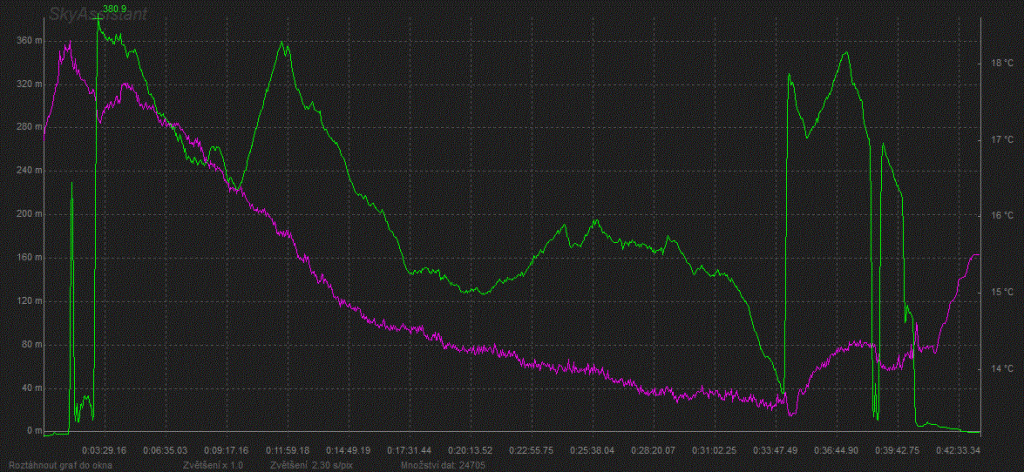
Task: Click the 16 °C temperature axis label
Action: (x=1002, y=215)
